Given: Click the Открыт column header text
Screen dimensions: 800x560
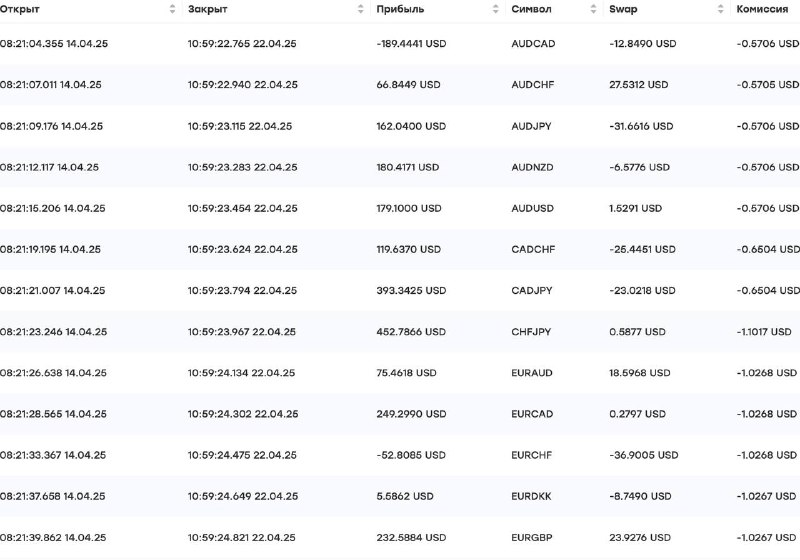Looking at the screenshot, I should pyautogui.click(x=19, y=9).
